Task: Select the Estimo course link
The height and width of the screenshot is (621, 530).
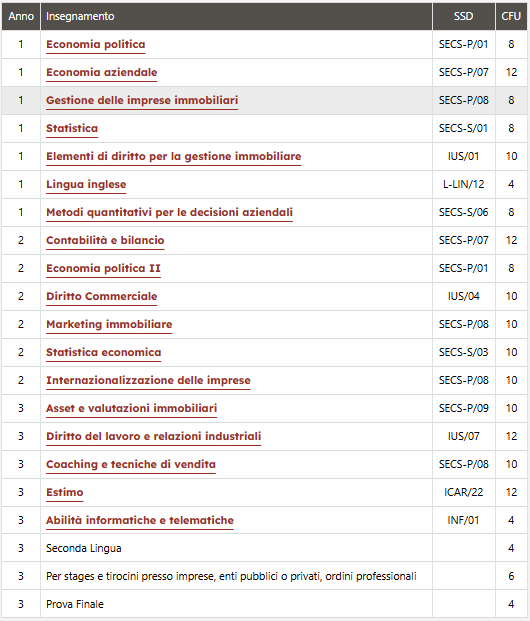Action: click(65, 492)
